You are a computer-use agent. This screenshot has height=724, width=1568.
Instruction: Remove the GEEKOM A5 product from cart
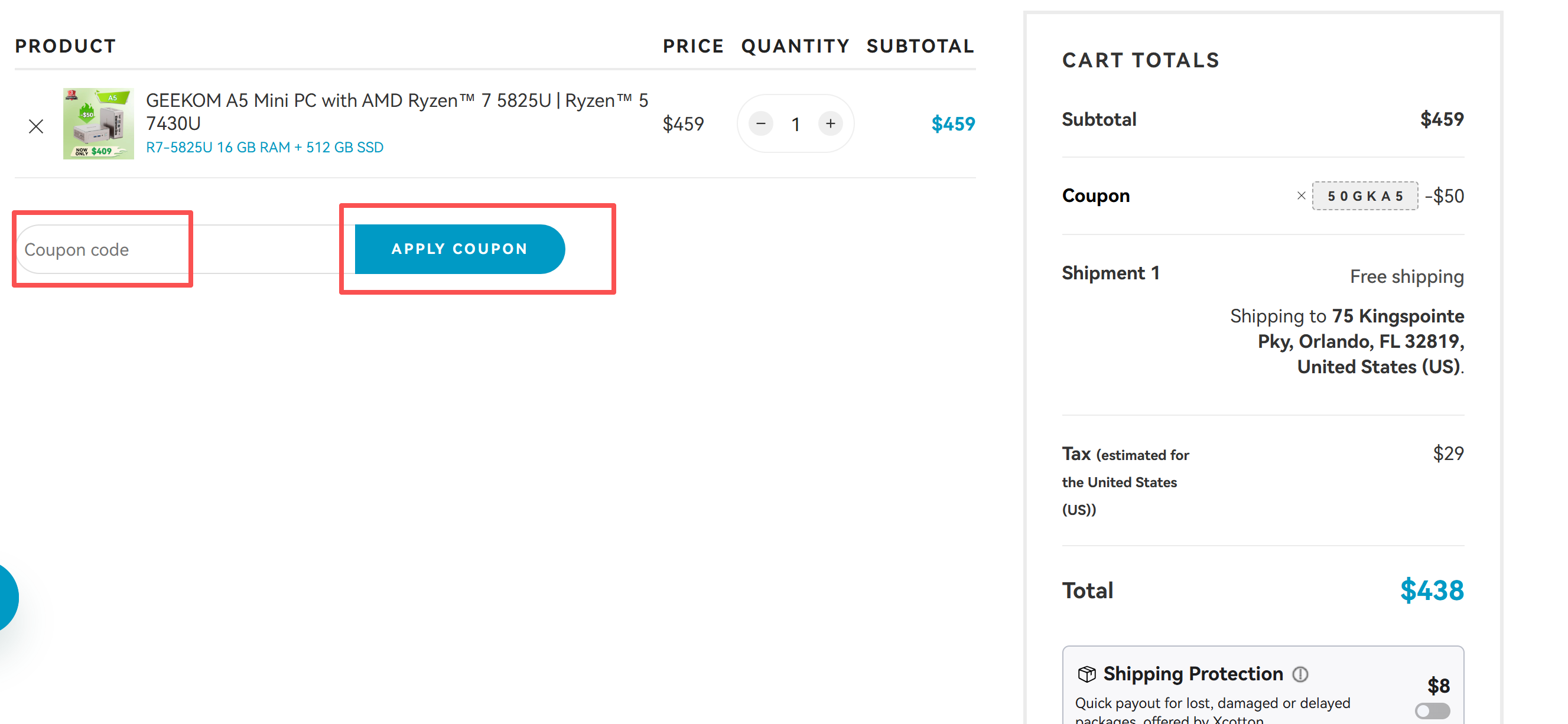(36, 126)
